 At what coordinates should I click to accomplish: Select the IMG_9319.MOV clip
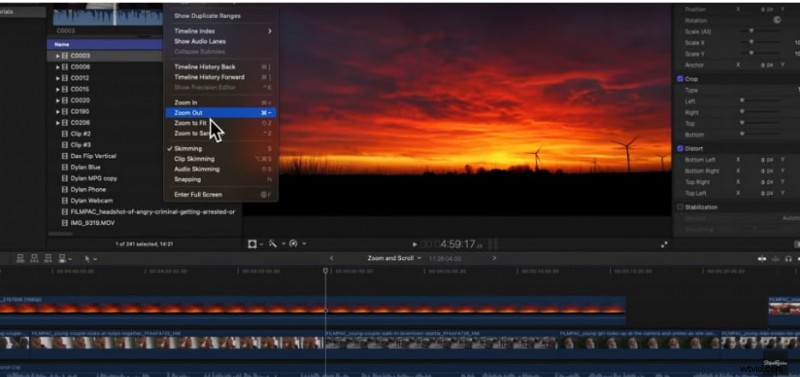(92, 223)
